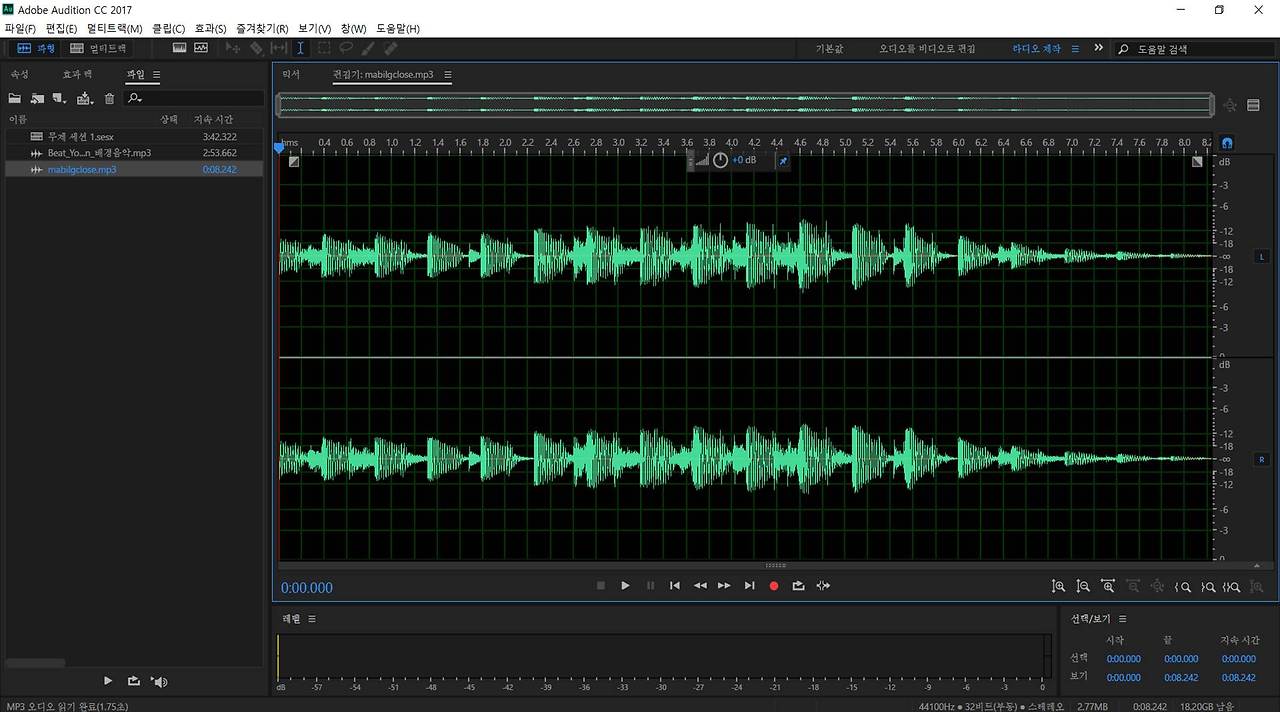Open the Files panel menu
Viewport: 1280px width, 712px height.
pos(157,75)
